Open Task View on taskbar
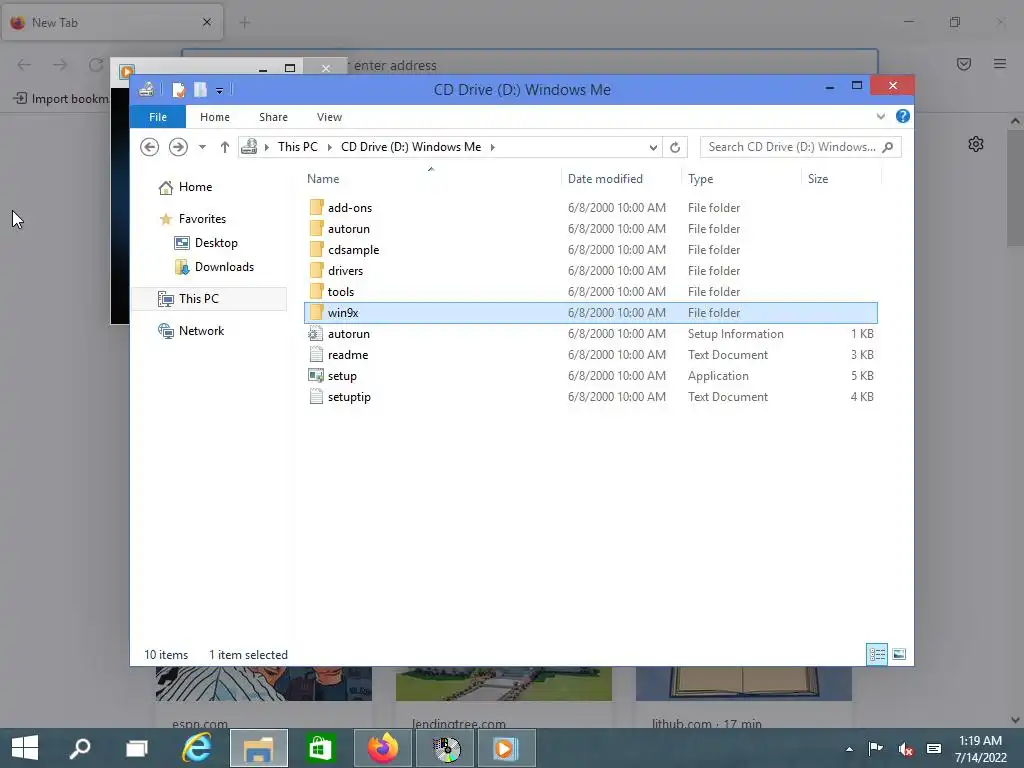1024x768 pixels. pos(136,748)
